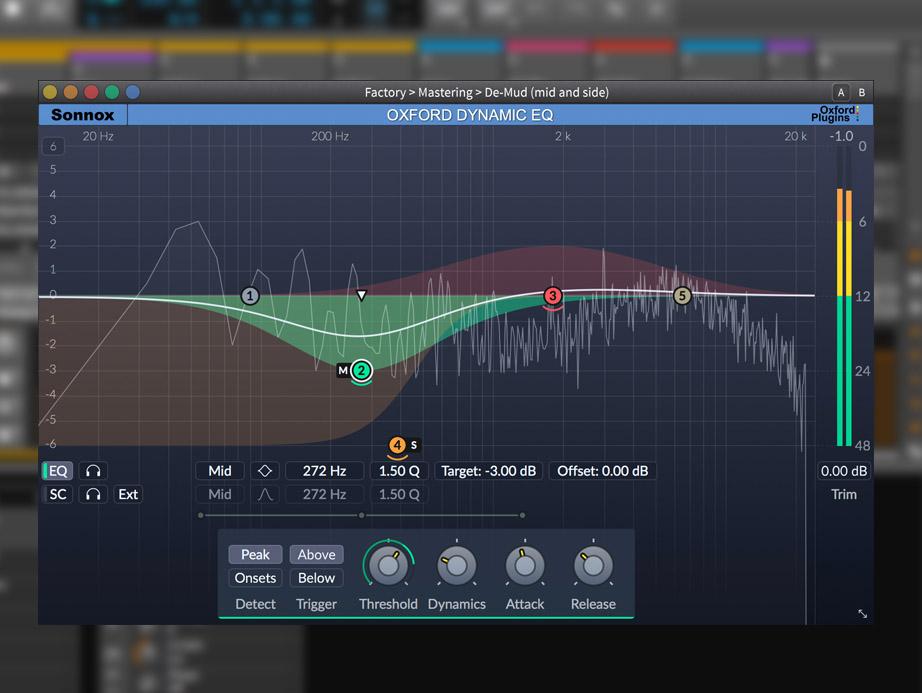Screen dimensions: 922x693
Task: Click the orange band 4 node
Action: [398, 445]
